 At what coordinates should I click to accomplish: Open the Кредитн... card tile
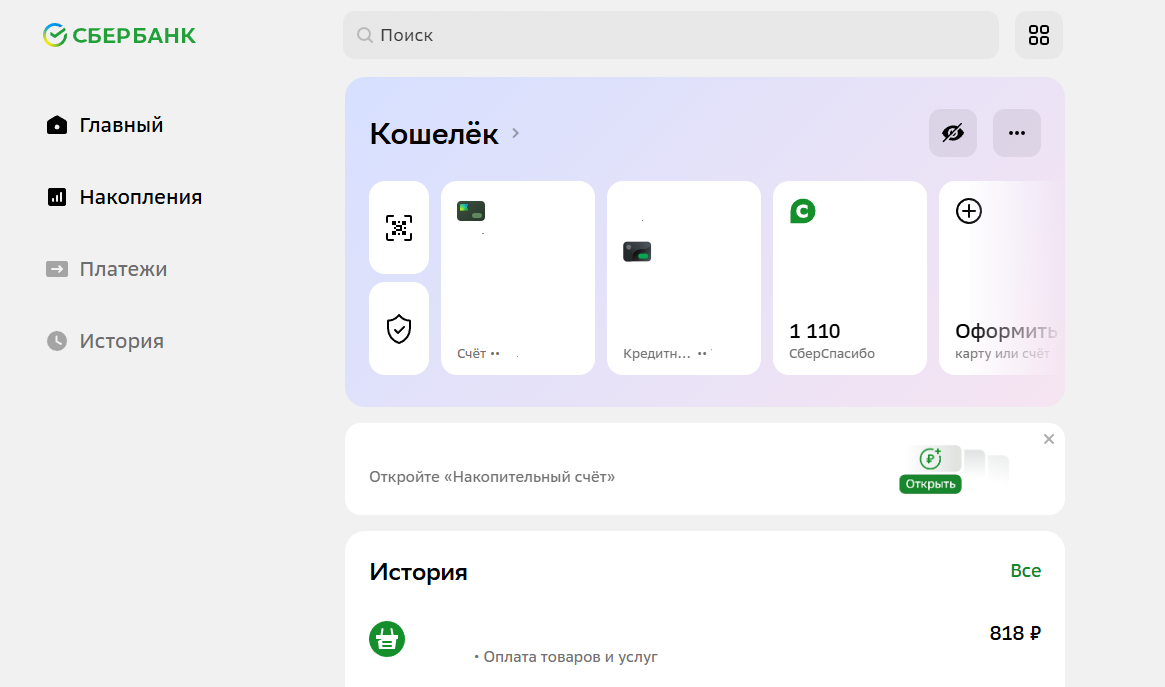click(x=684, y=278)
